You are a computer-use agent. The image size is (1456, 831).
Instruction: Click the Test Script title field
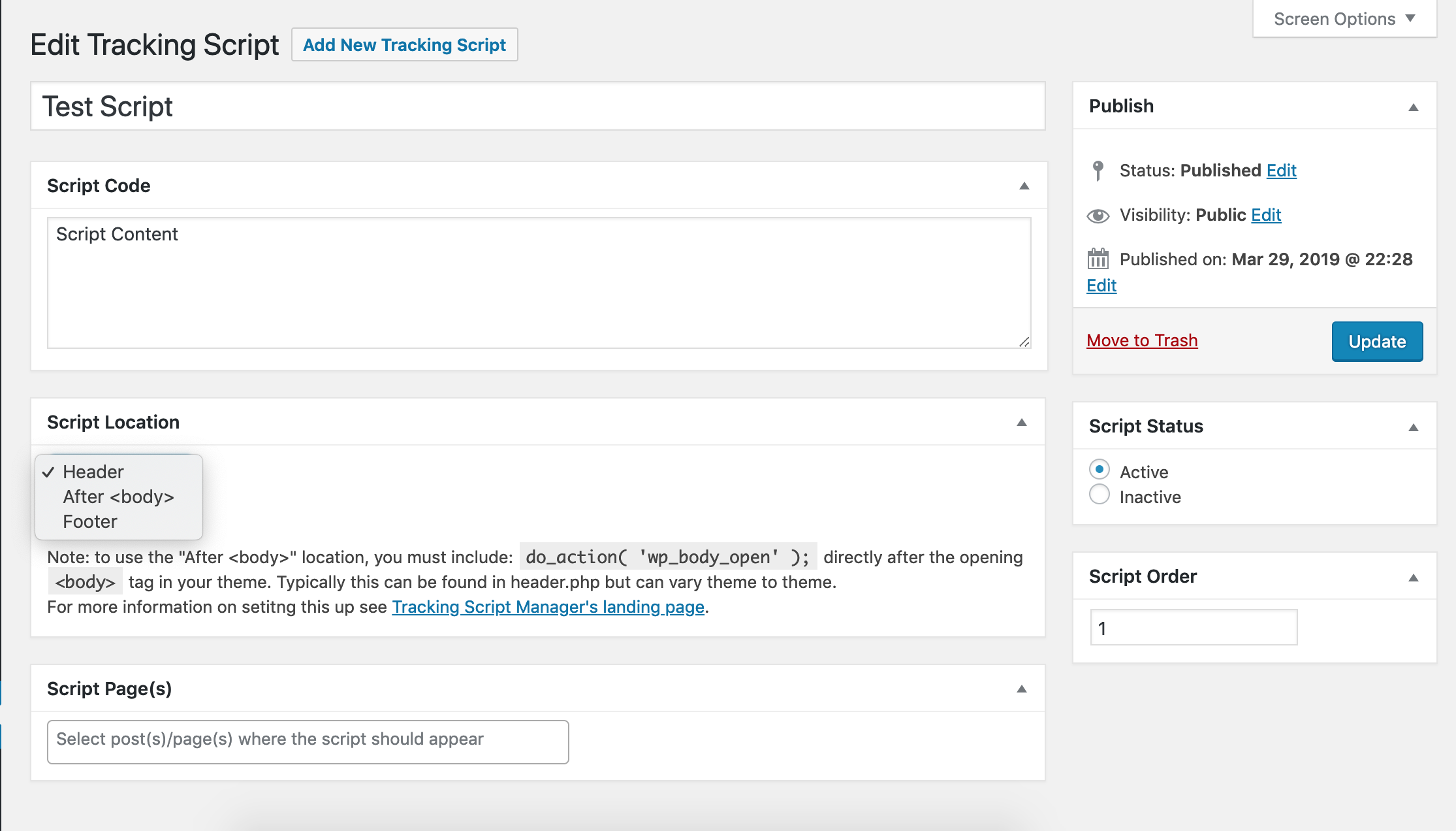(538, 106)
